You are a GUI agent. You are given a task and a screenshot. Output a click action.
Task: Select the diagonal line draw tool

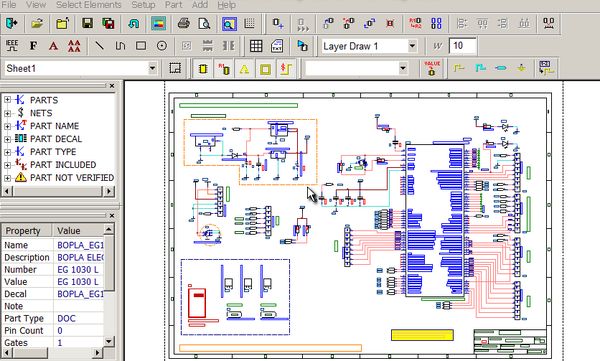click(99, 46)
